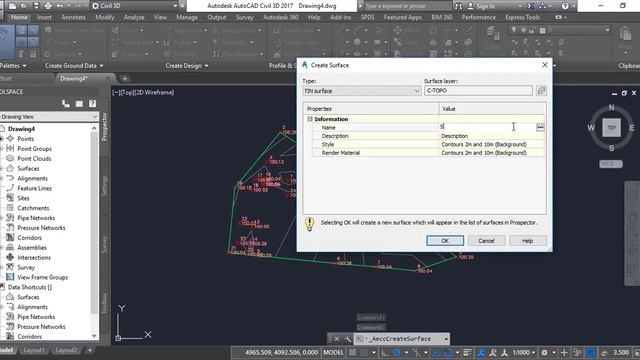The width and height of the screenshot is (640, 360).
Task: Click the Surface layer C-TOPO field
Action: click(478, 91)
